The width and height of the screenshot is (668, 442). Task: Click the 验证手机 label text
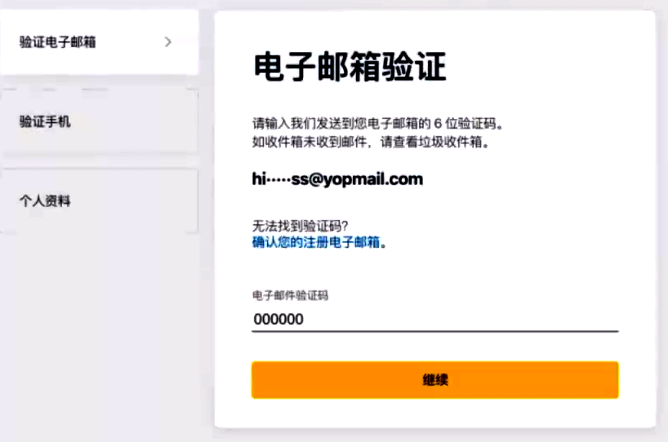(45, 122)
